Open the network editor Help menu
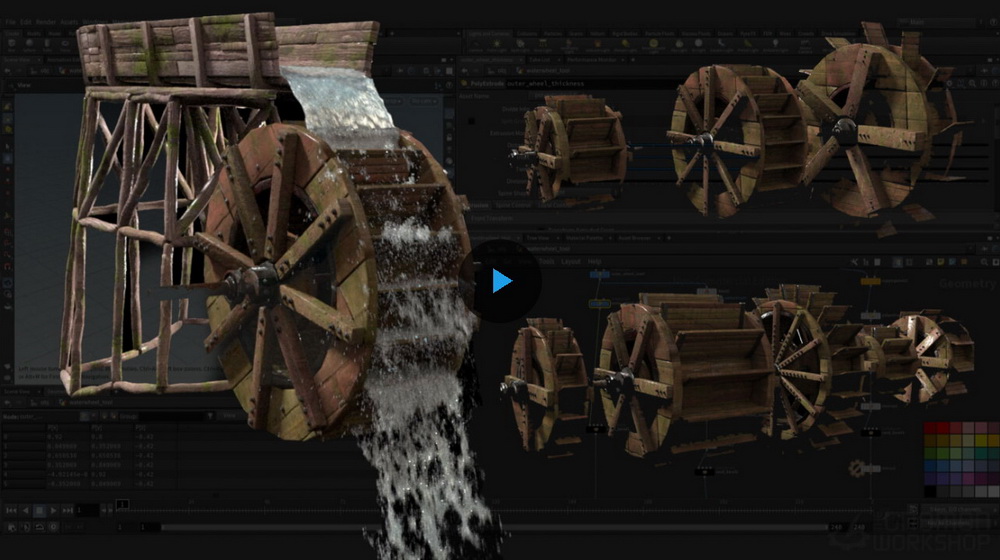This screenshot has width=1000, height=560. [594, 262]
